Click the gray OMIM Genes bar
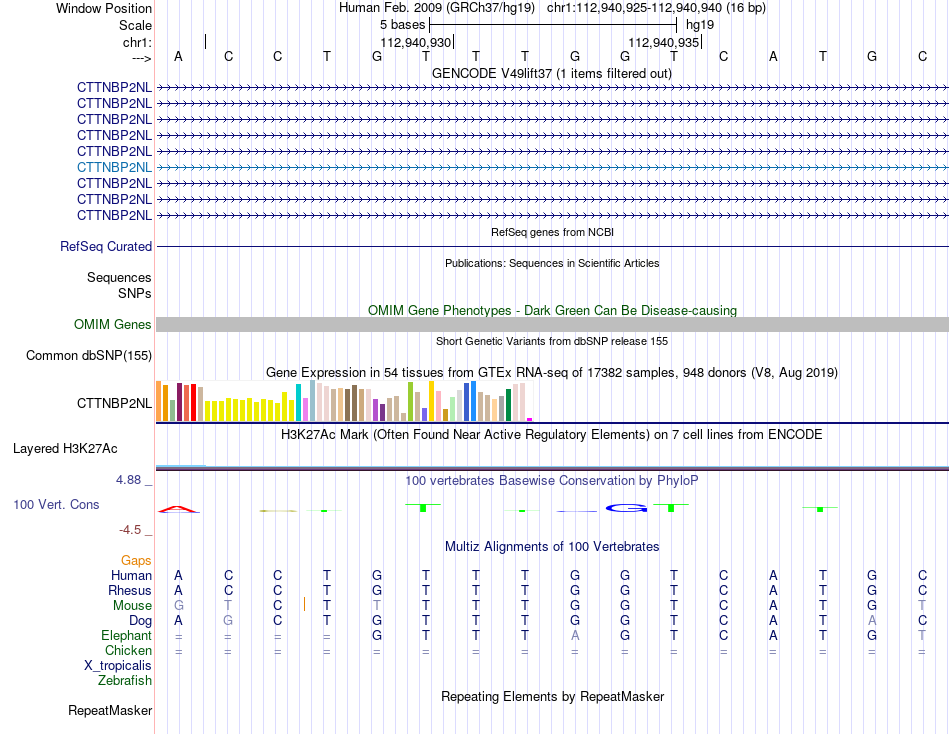This screenshot has height=734, width=950. tap(552, 324)
